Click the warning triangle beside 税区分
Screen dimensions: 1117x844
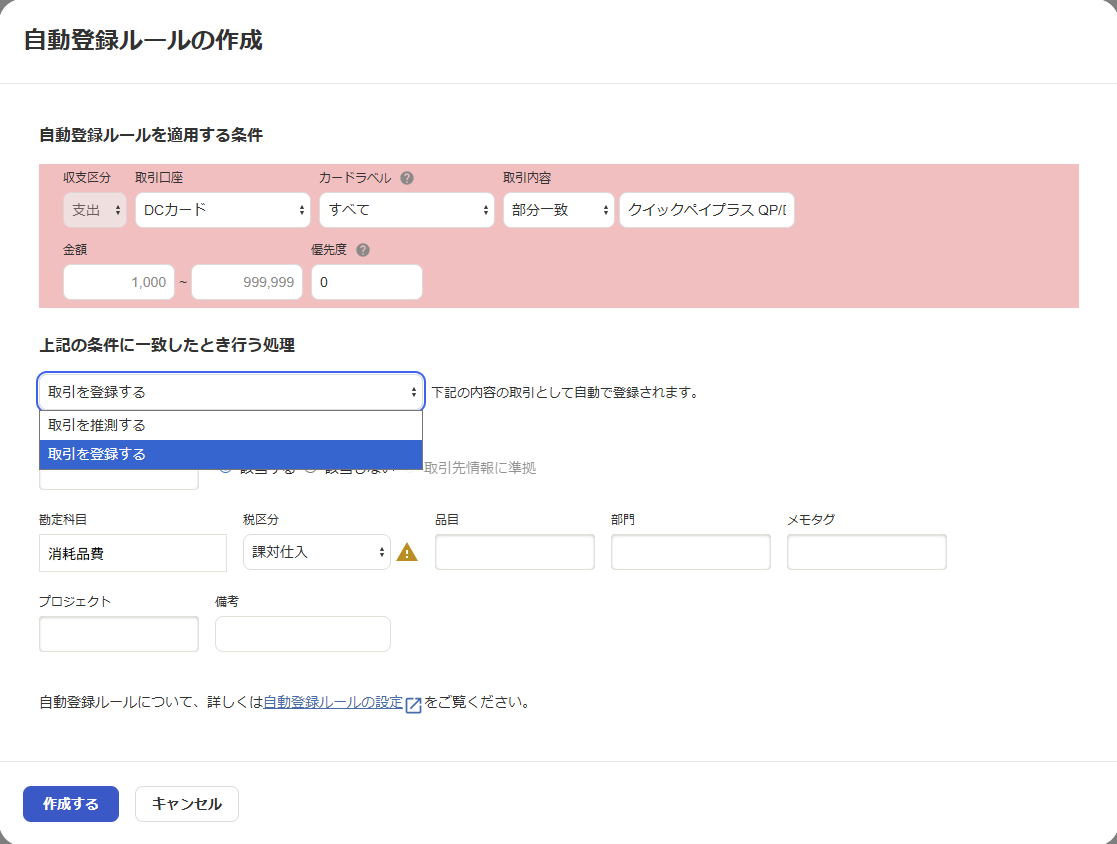(x=407, y=552)
